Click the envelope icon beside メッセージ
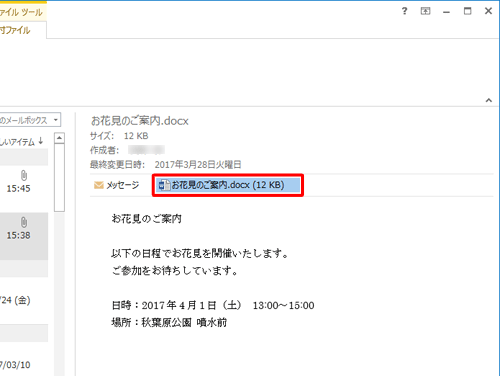500x376 pixels. tap(99, 185)
